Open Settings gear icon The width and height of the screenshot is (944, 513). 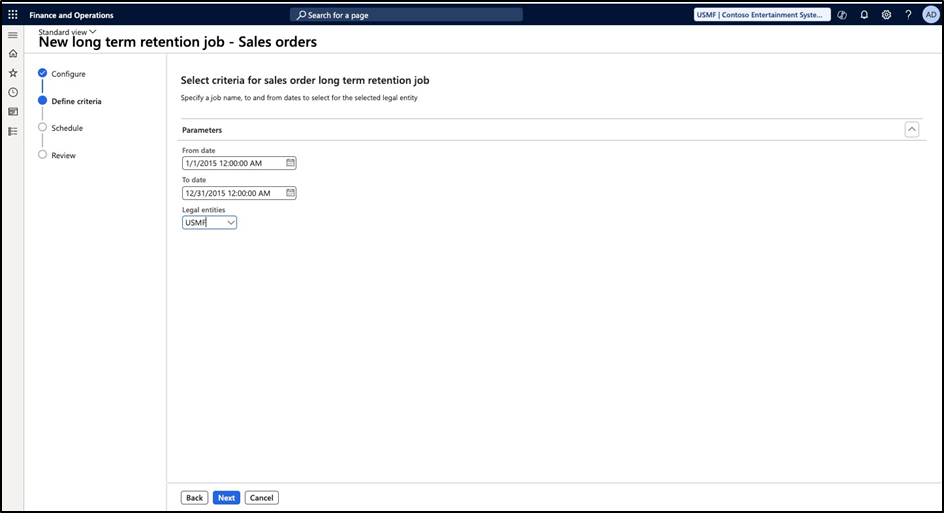click(x=886, y=15)
